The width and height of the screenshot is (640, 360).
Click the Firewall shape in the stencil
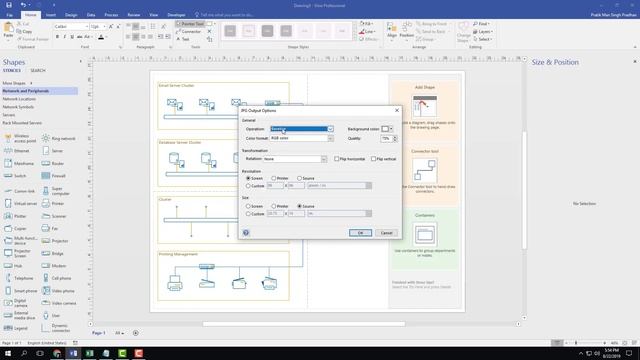coord(53,176)
